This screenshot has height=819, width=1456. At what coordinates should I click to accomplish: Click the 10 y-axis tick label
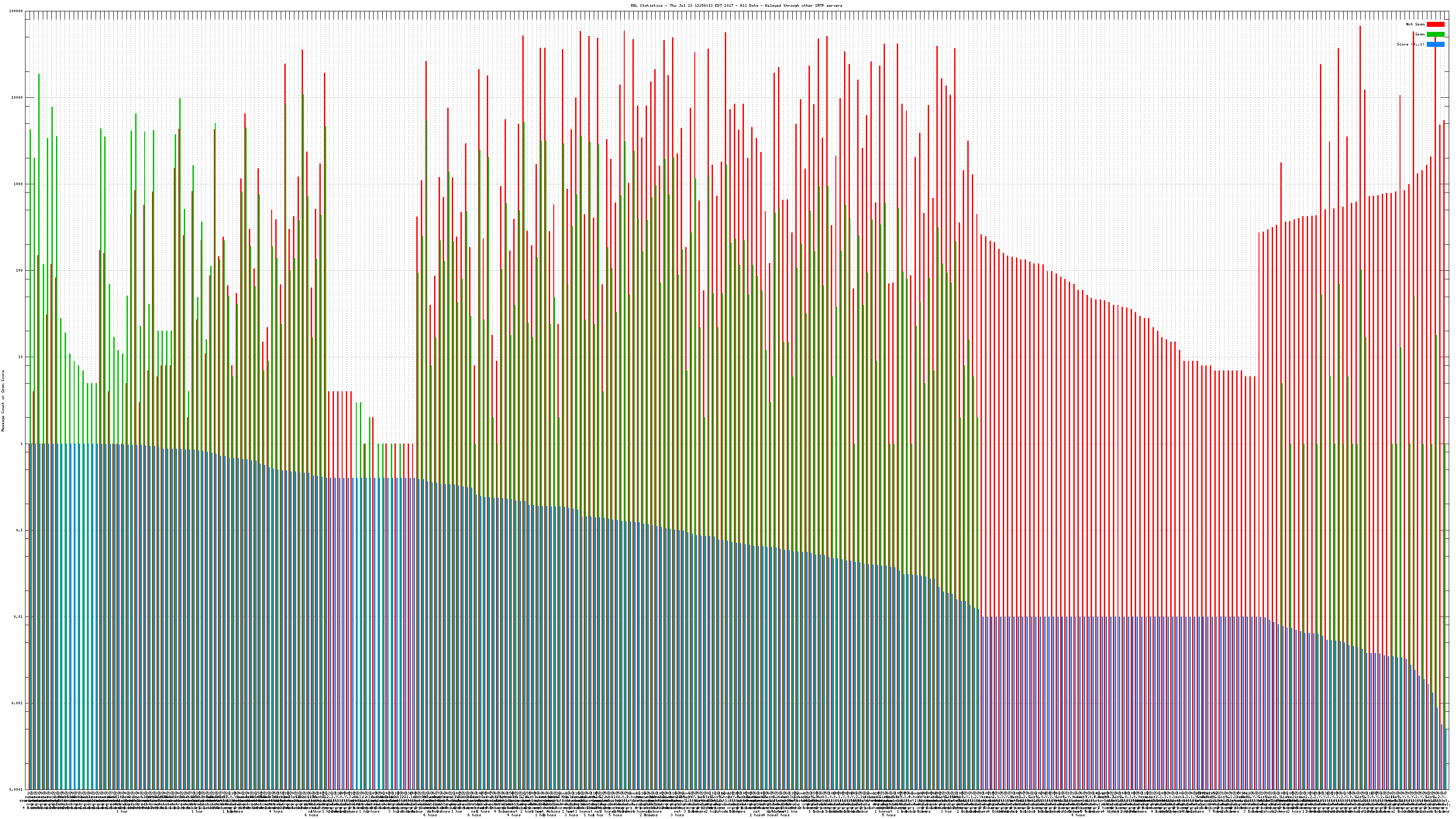[21, 357]
